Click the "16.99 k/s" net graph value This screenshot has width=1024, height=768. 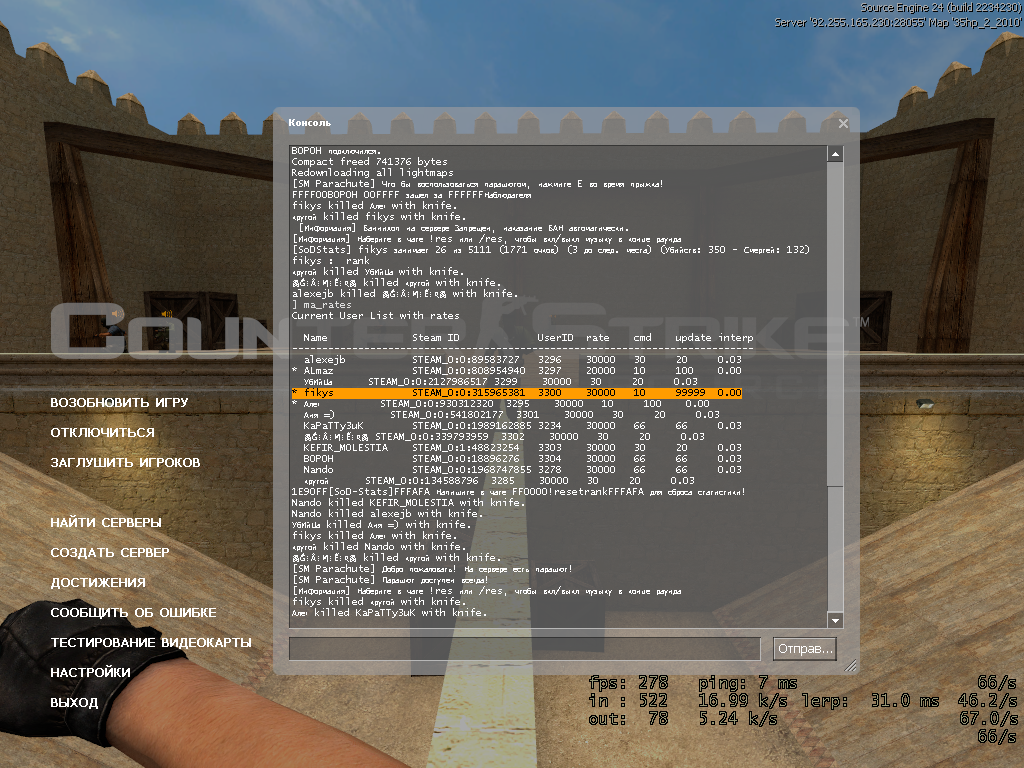pyautogui.click(x=743, y=701)
